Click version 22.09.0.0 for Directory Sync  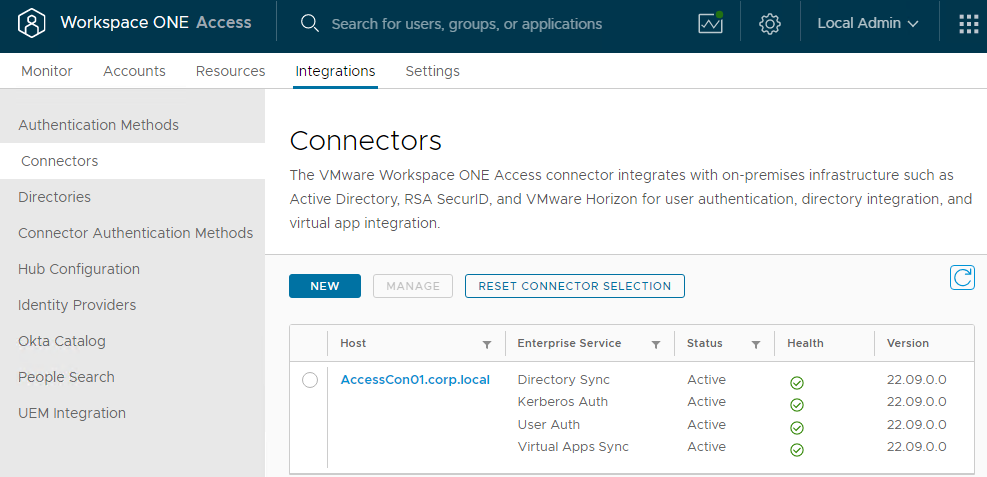pyautogui.click(x=916, y=379)
